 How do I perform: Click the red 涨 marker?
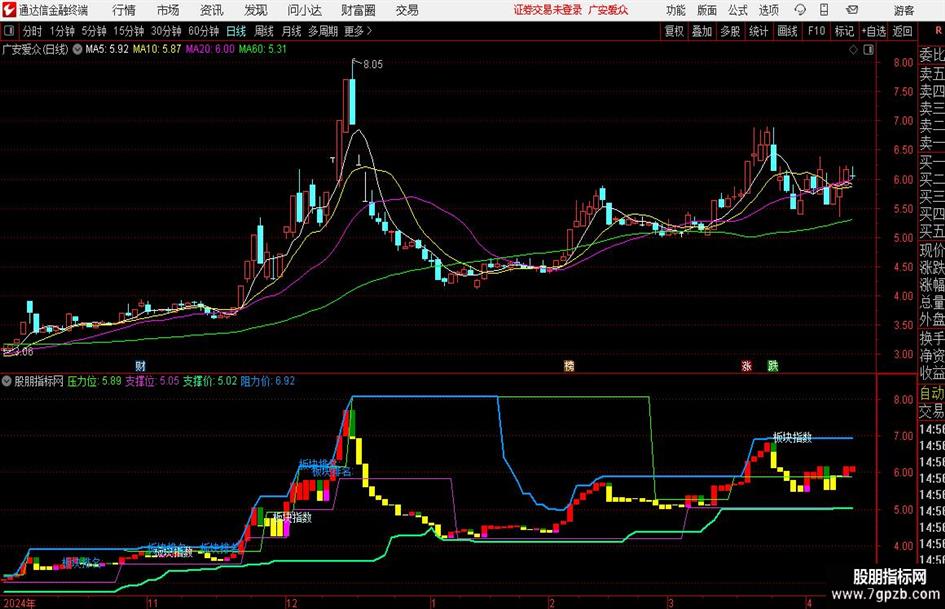pyautogui.click(x=746, y=365)
